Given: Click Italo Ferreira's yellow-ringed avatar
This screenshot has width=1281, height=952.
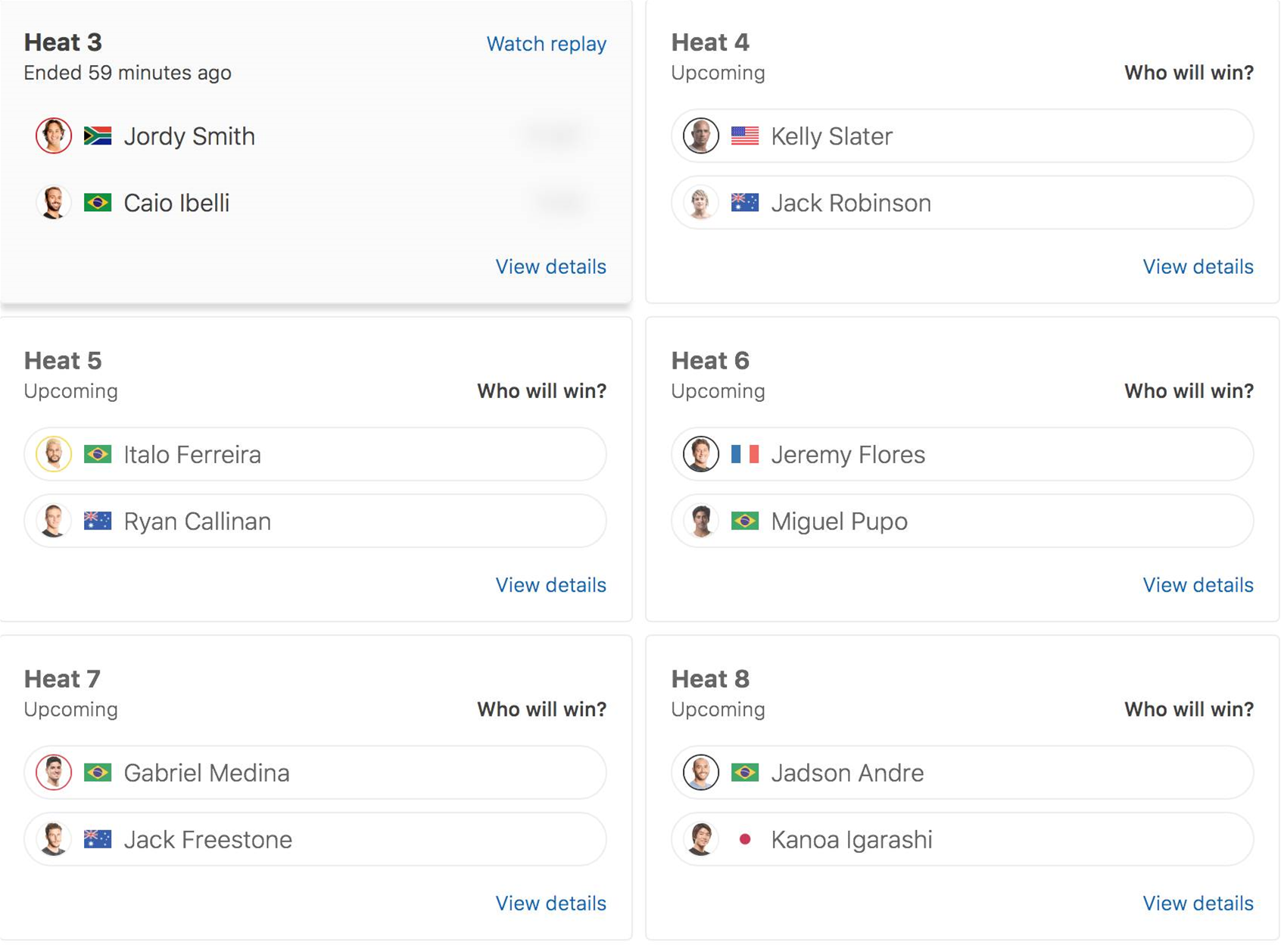Looking at the screenshot, I should click(x=54, y=454).
